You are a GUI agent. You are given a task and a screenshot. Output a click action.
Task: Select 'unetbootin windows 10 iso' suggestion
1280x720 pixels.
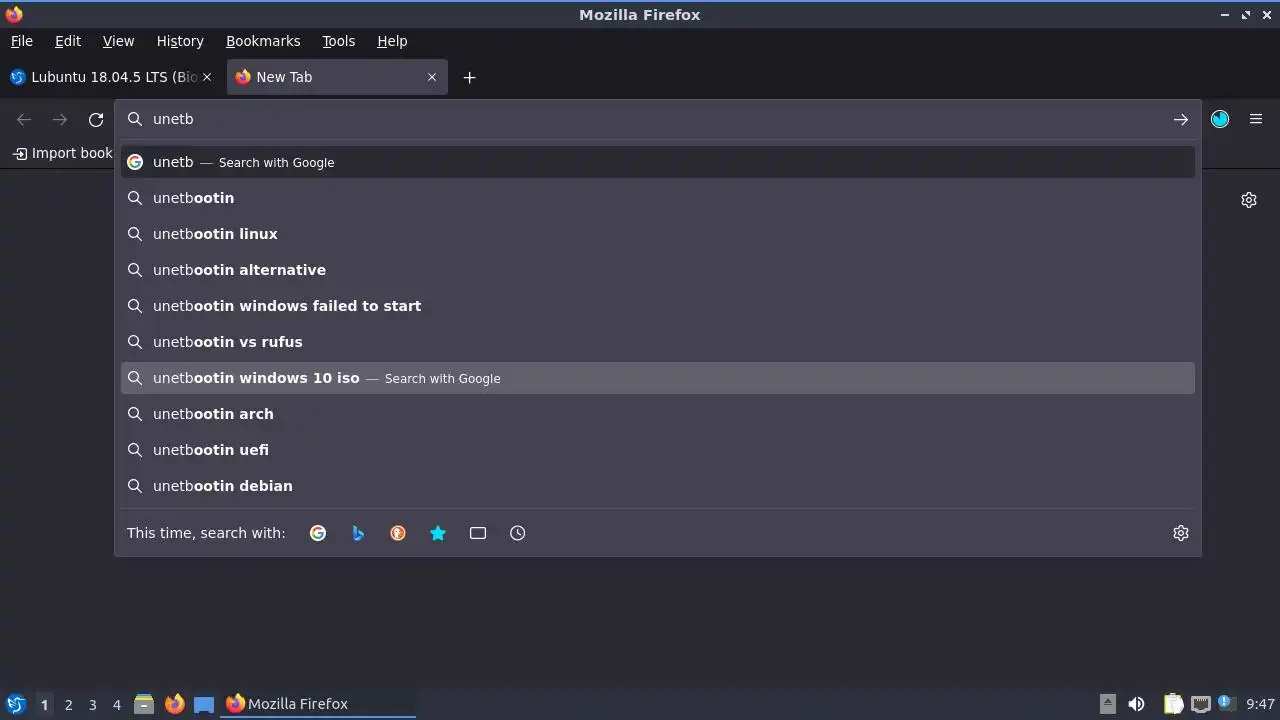[658, 378]
